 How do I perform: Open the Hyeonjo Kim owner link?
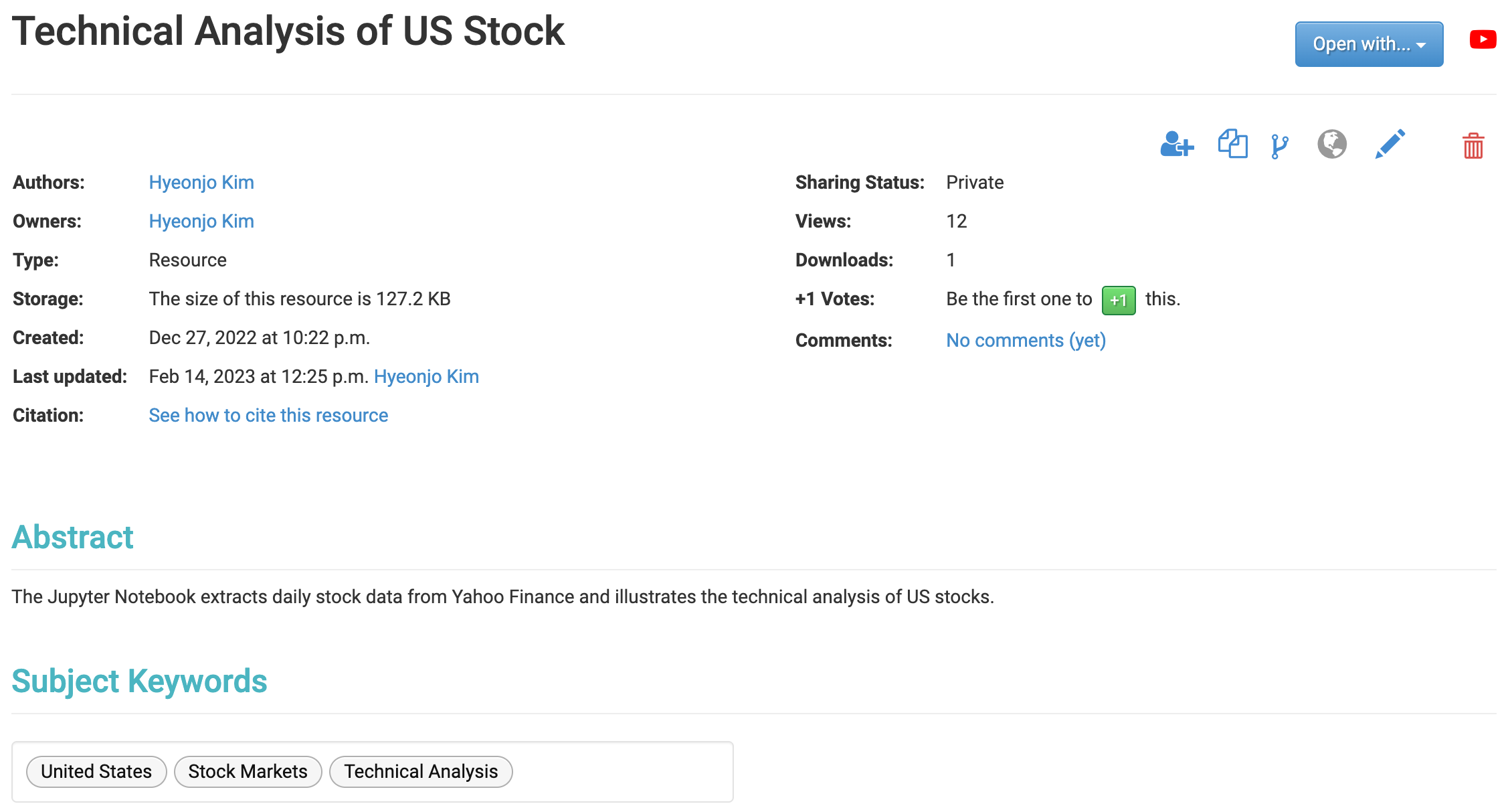(201, 221)
